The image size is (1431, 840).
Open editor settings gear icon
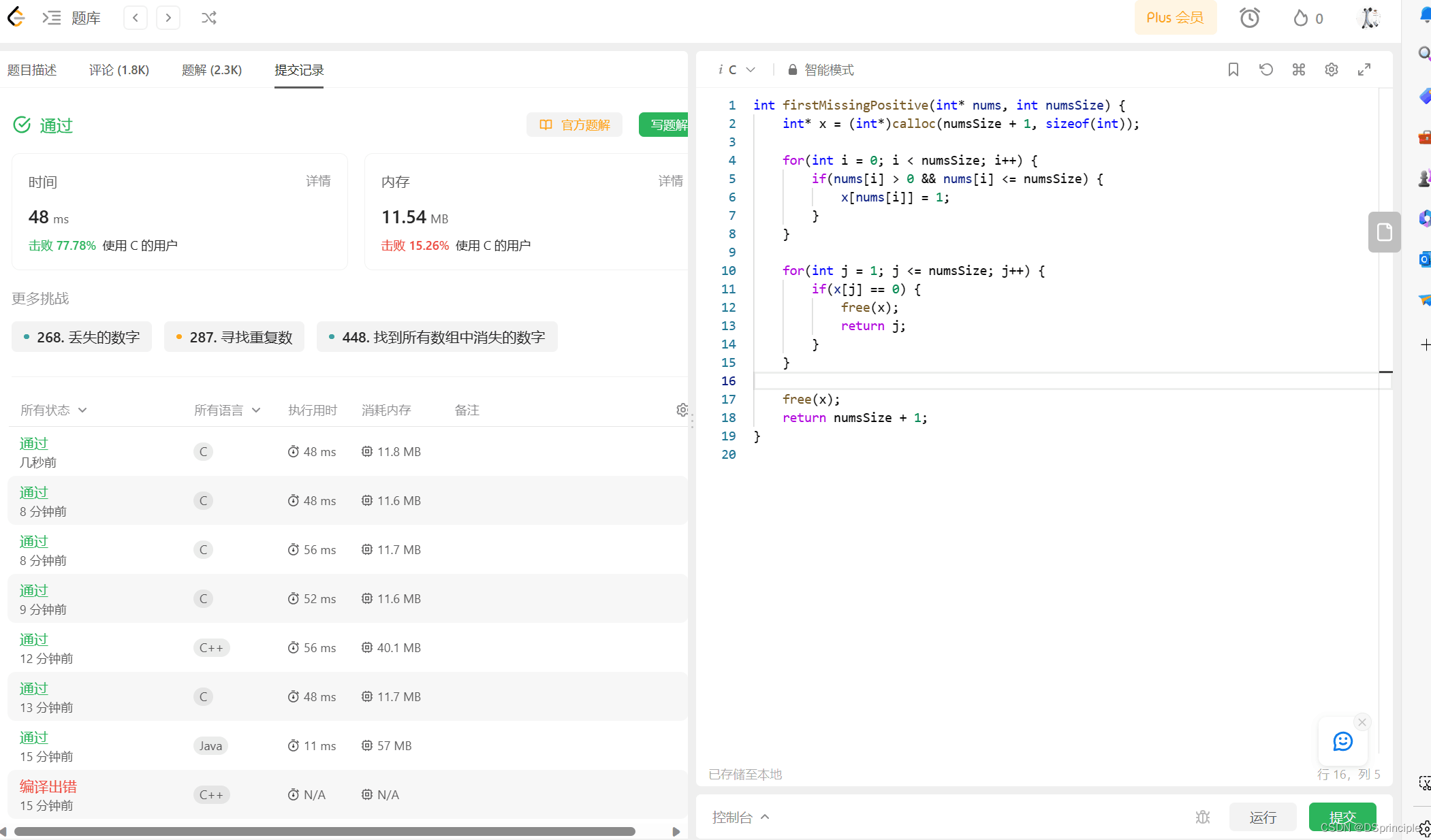point(1332,69)
